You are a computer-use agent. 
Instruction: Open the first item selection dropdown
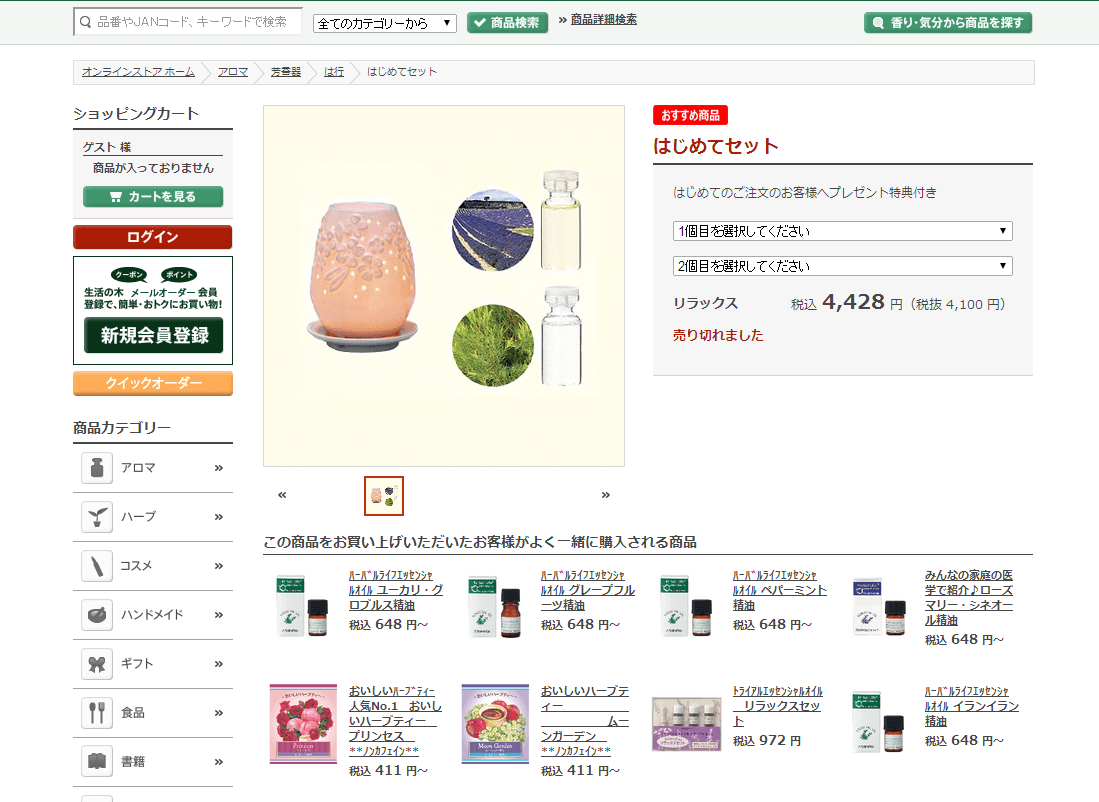point(842,231)
